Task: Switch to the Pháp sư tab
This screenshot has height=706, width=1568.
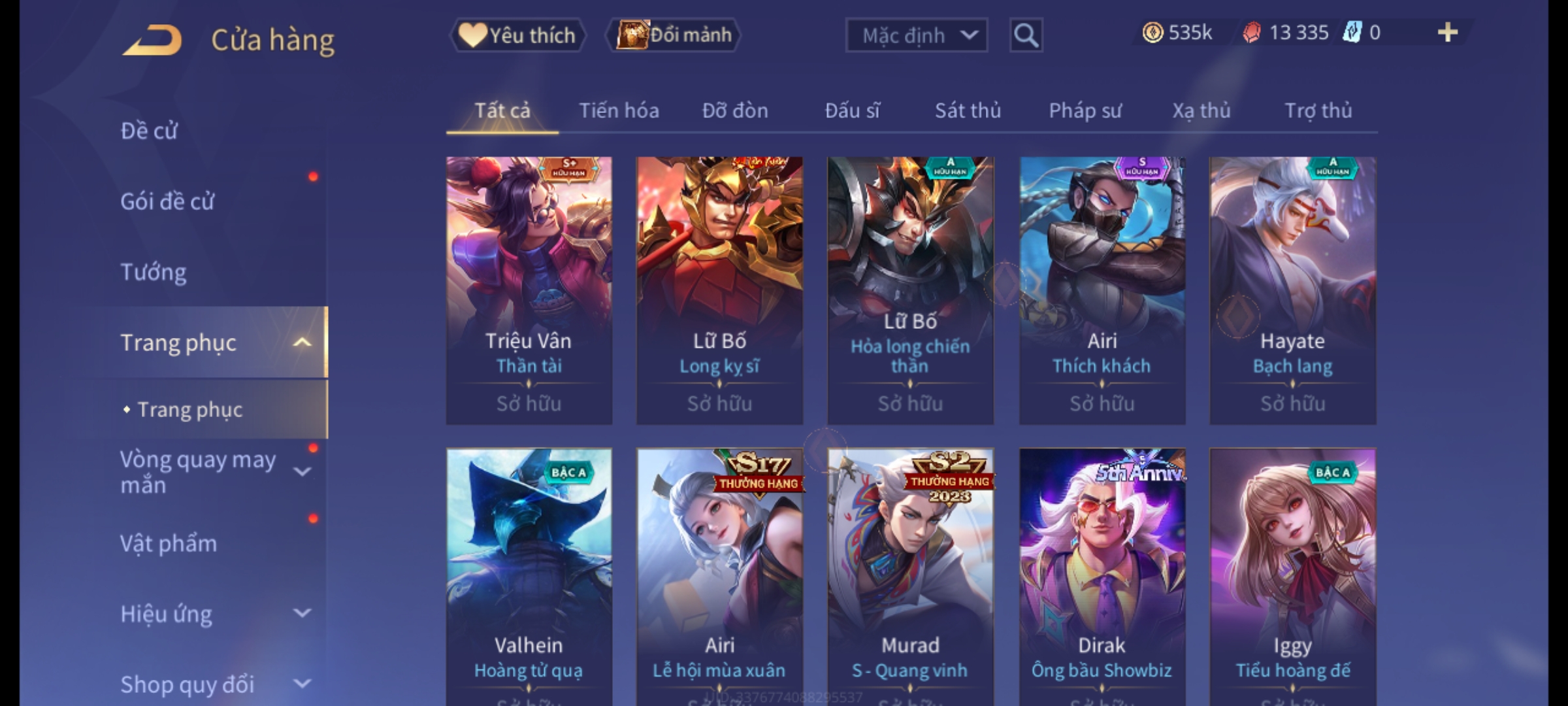Action: 1085,110
